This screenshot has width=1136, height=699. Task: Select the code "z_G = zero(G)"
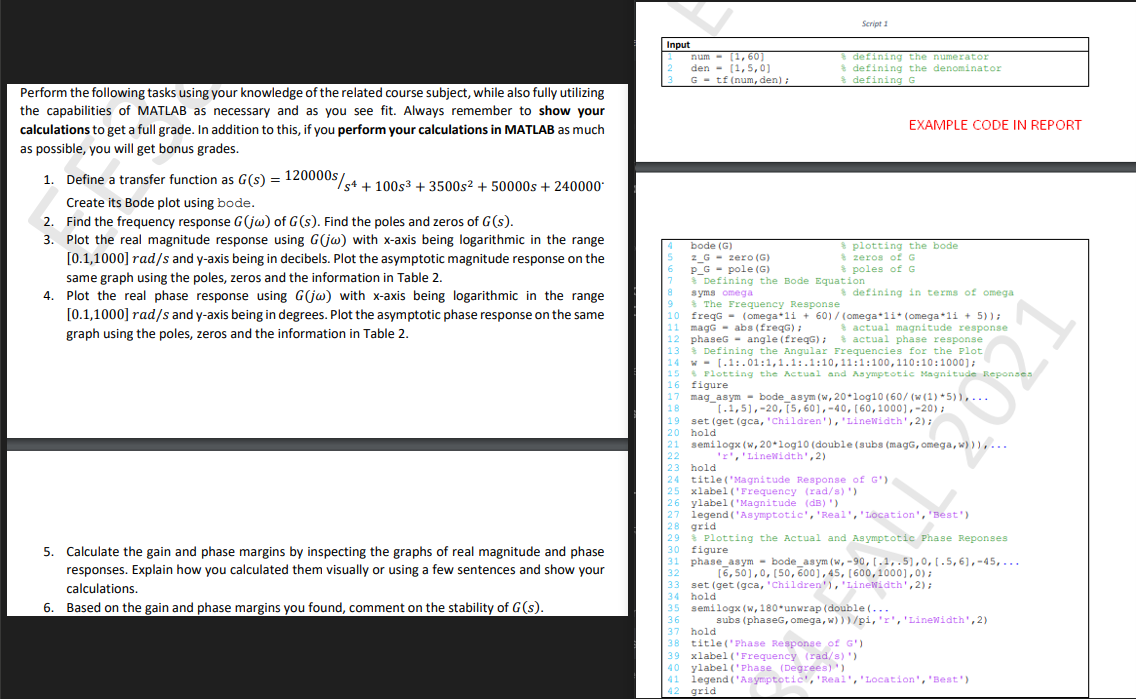pyautogui.click(x=730, y=257)
